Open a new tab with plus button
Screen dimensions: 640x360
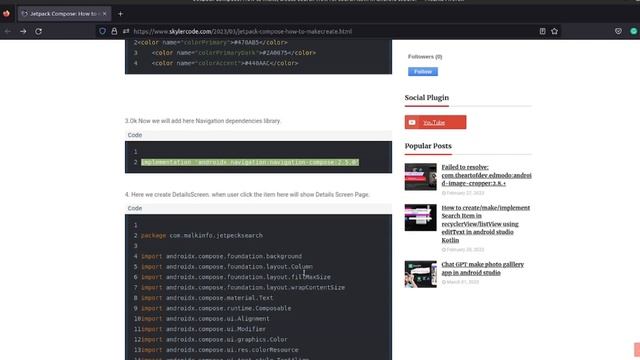[x=120, y=14]
